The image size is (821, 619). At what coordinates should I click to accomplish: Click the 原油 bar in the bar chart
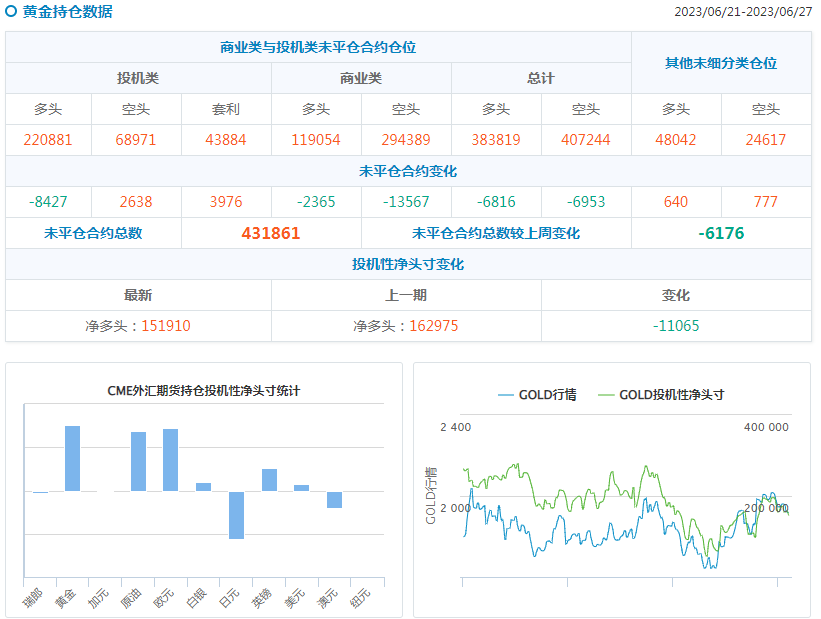pyautogui.click(x=138, y=461)
